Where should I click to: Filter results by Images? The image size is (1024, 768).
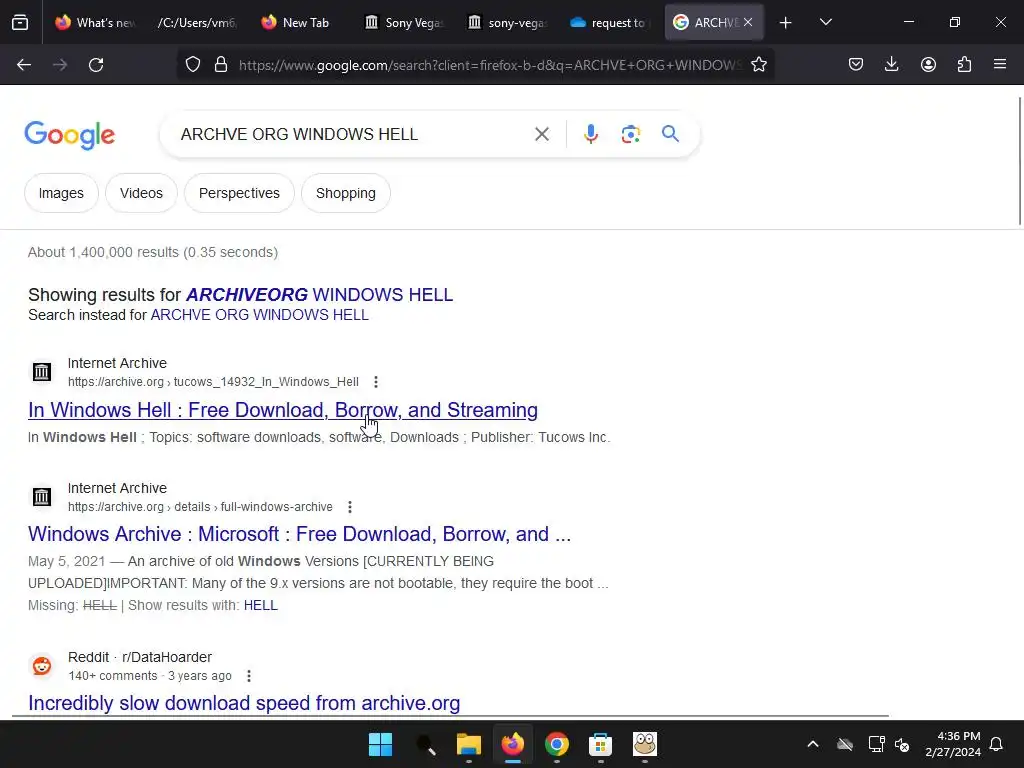(x=61, y=193)
